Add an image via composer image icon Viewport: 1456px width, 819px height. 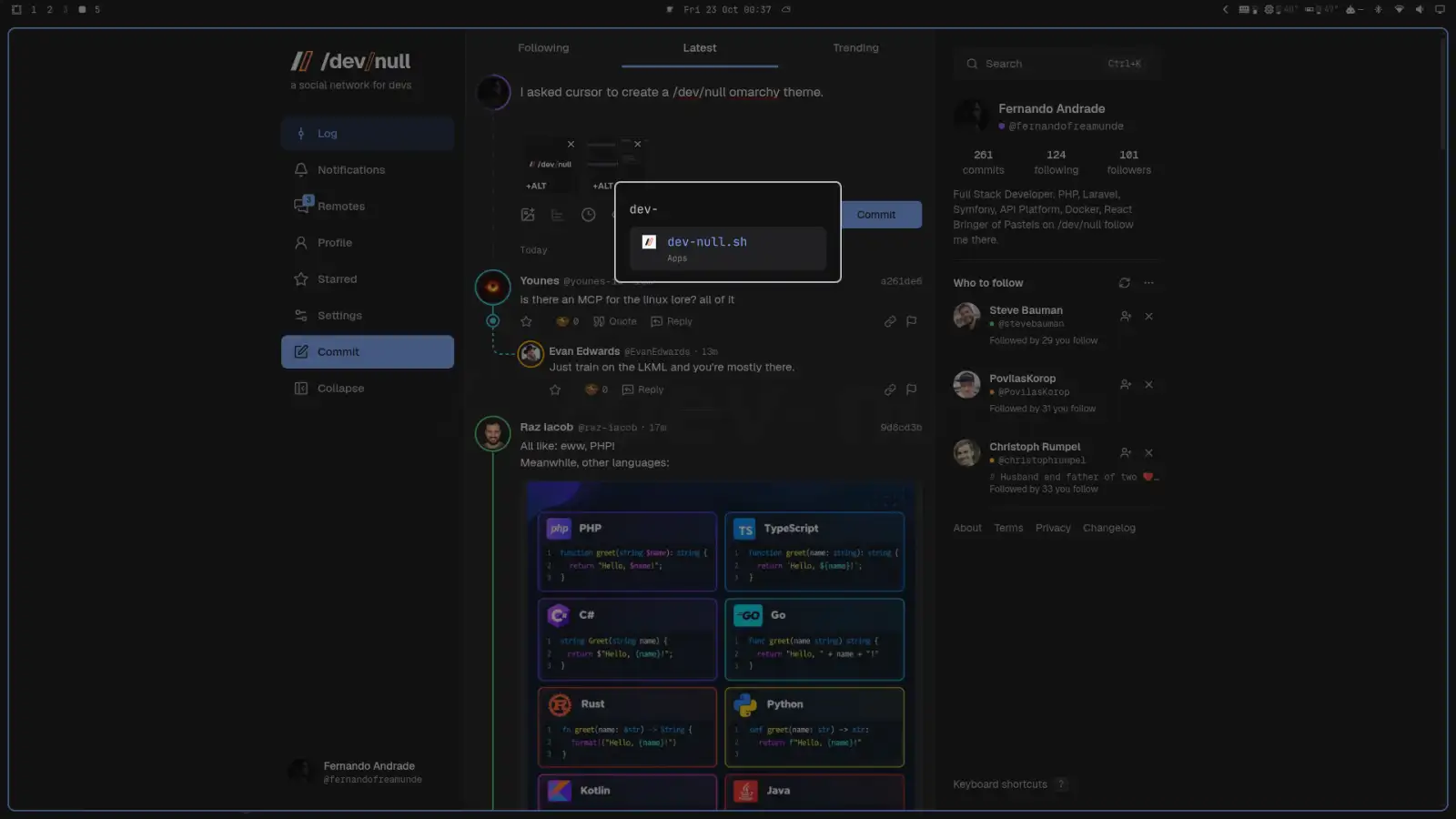point(528,215)
